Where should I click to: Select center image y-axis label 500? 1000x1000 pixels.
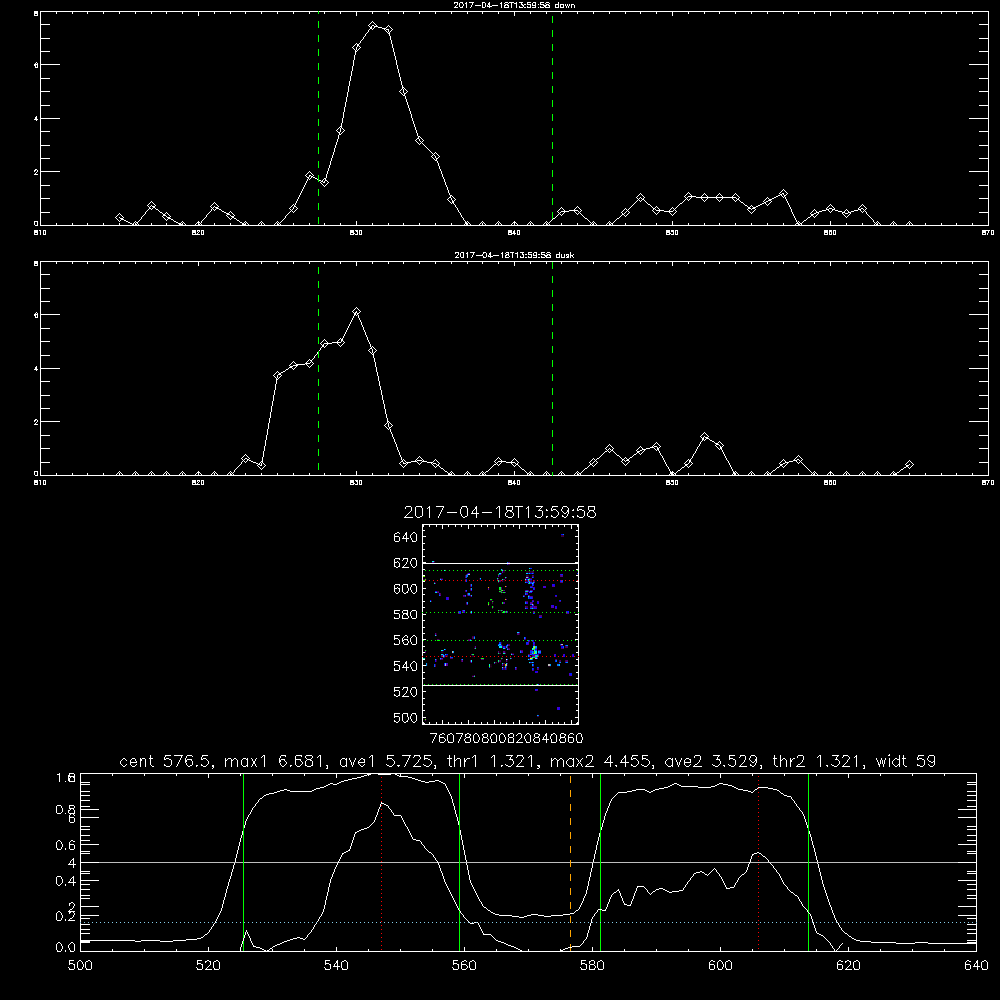[x=406, y=717]
